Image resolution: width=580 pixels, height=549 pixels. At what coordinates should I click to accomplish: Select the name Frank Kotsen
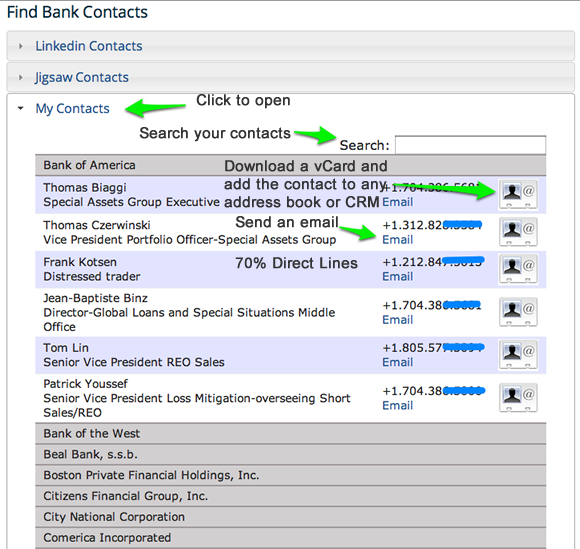coord(80,262)
